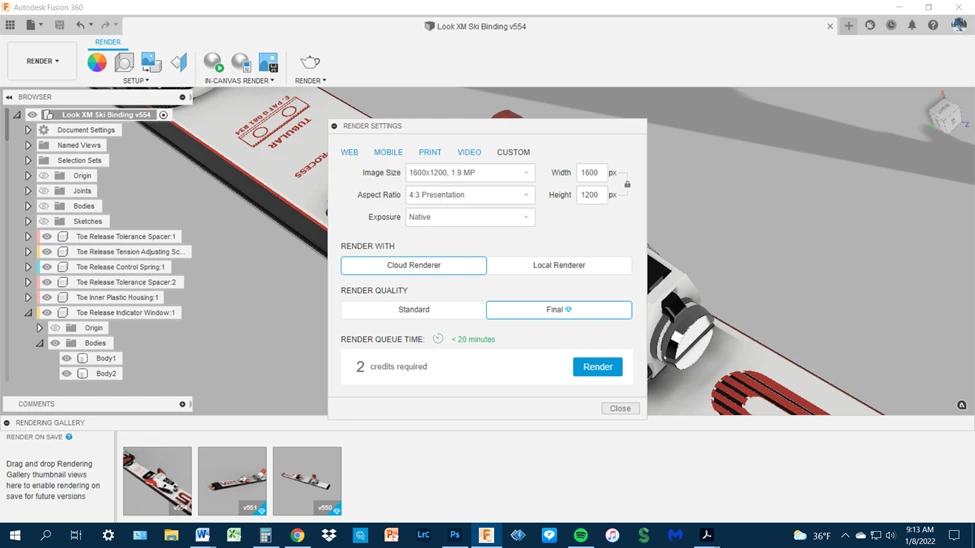The height and width of the screenshot is (548, 975).
Task: Open the Appearance color wheel tool
Action: click(x=97, y=62)
